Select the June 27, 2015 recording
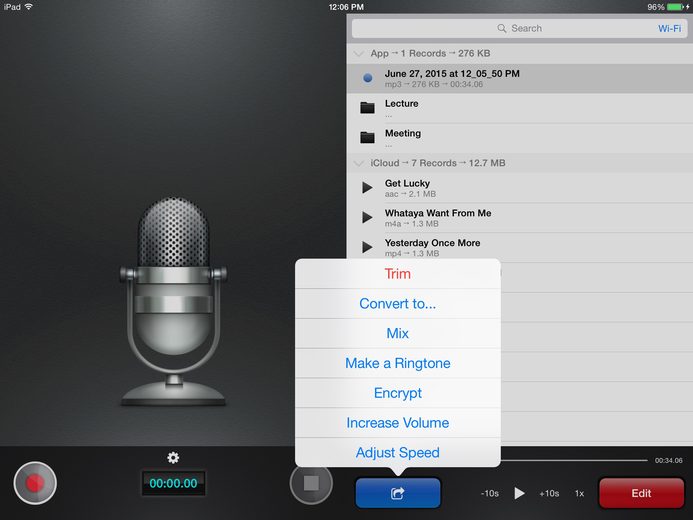This screenshot has height=520, width=693. click(x=520, y=78)
